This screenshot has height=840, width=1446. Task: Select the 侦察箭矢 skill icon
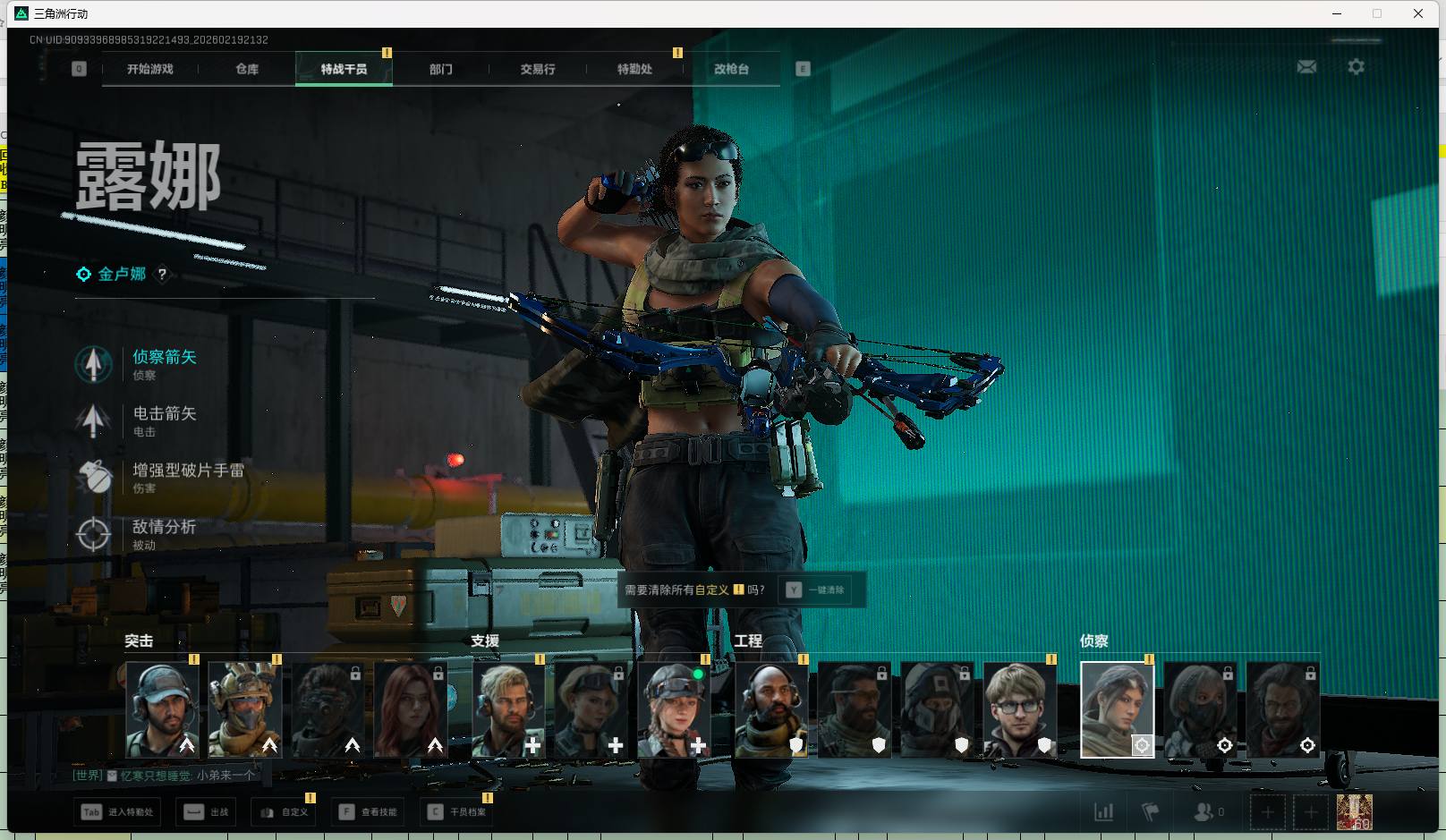[93, 364]
